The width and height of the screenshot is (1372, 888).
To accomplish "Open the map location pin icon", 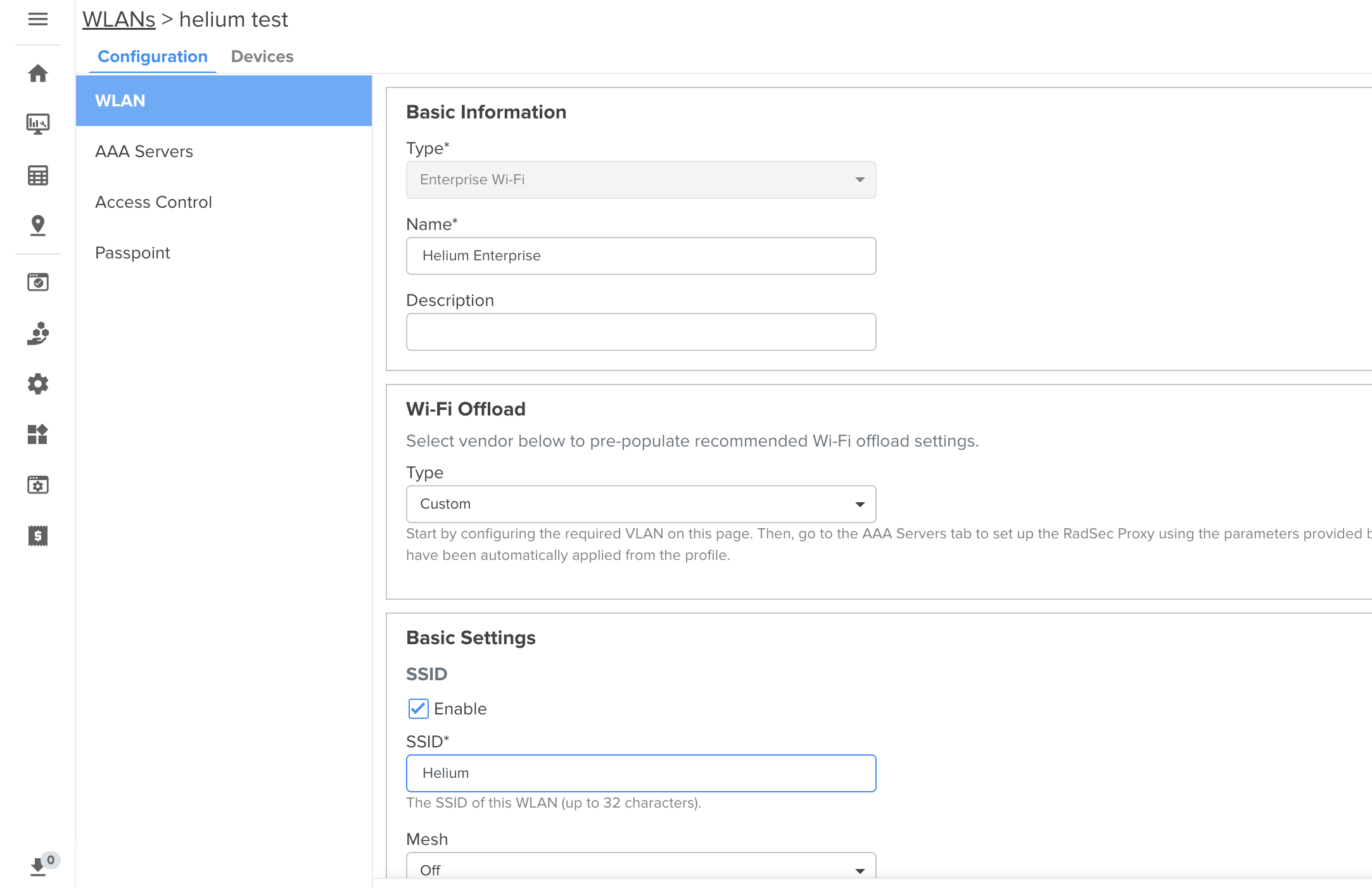I will [38, 225].
